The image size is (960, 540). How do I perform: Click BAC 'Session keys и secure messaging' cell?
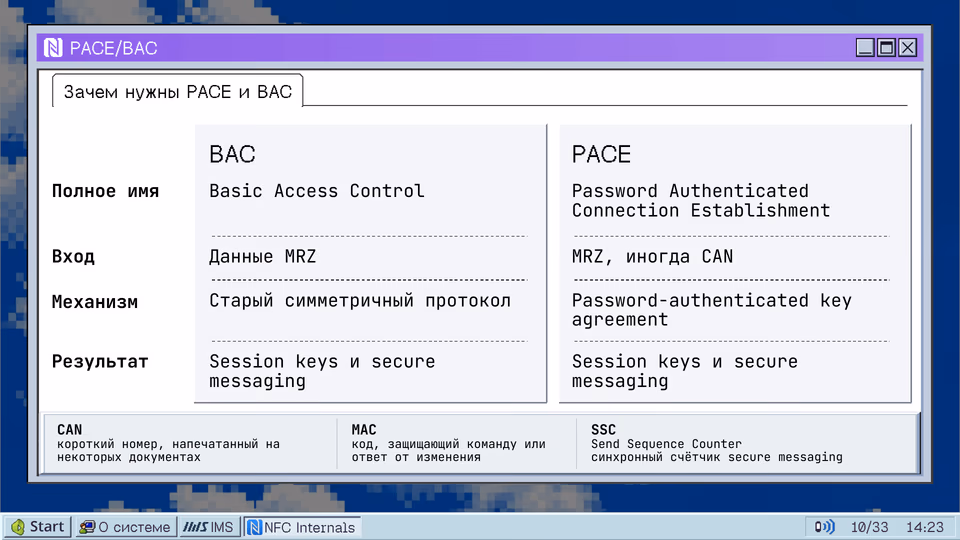tap(322, 371)
